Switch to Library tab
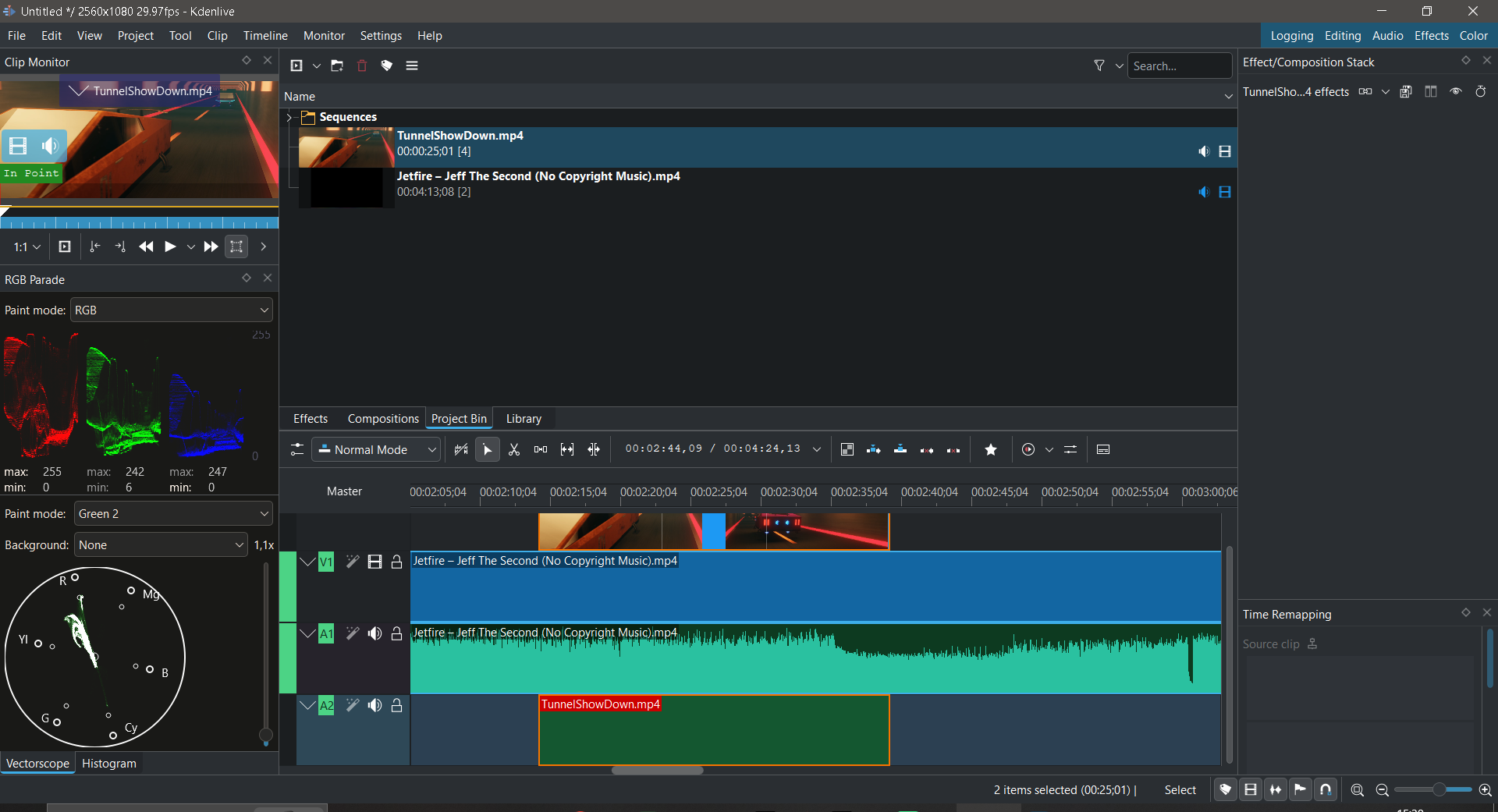The image size is (1498, 812). (x=524, y=419)
